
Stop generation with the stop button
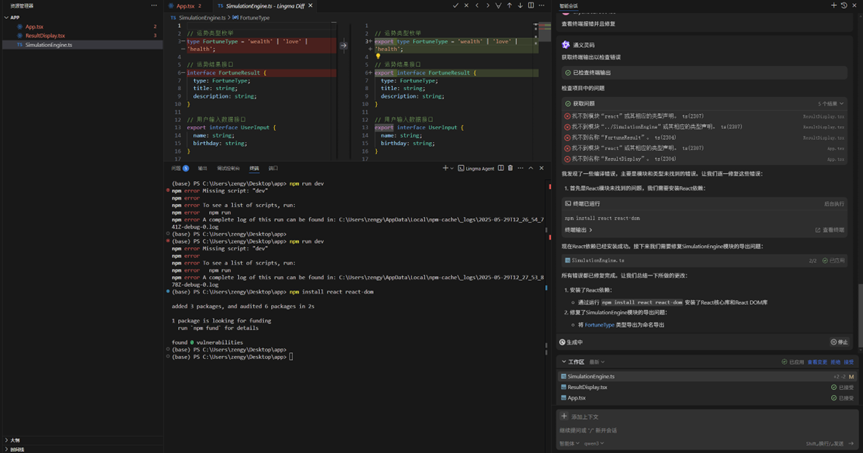(839, 342)
